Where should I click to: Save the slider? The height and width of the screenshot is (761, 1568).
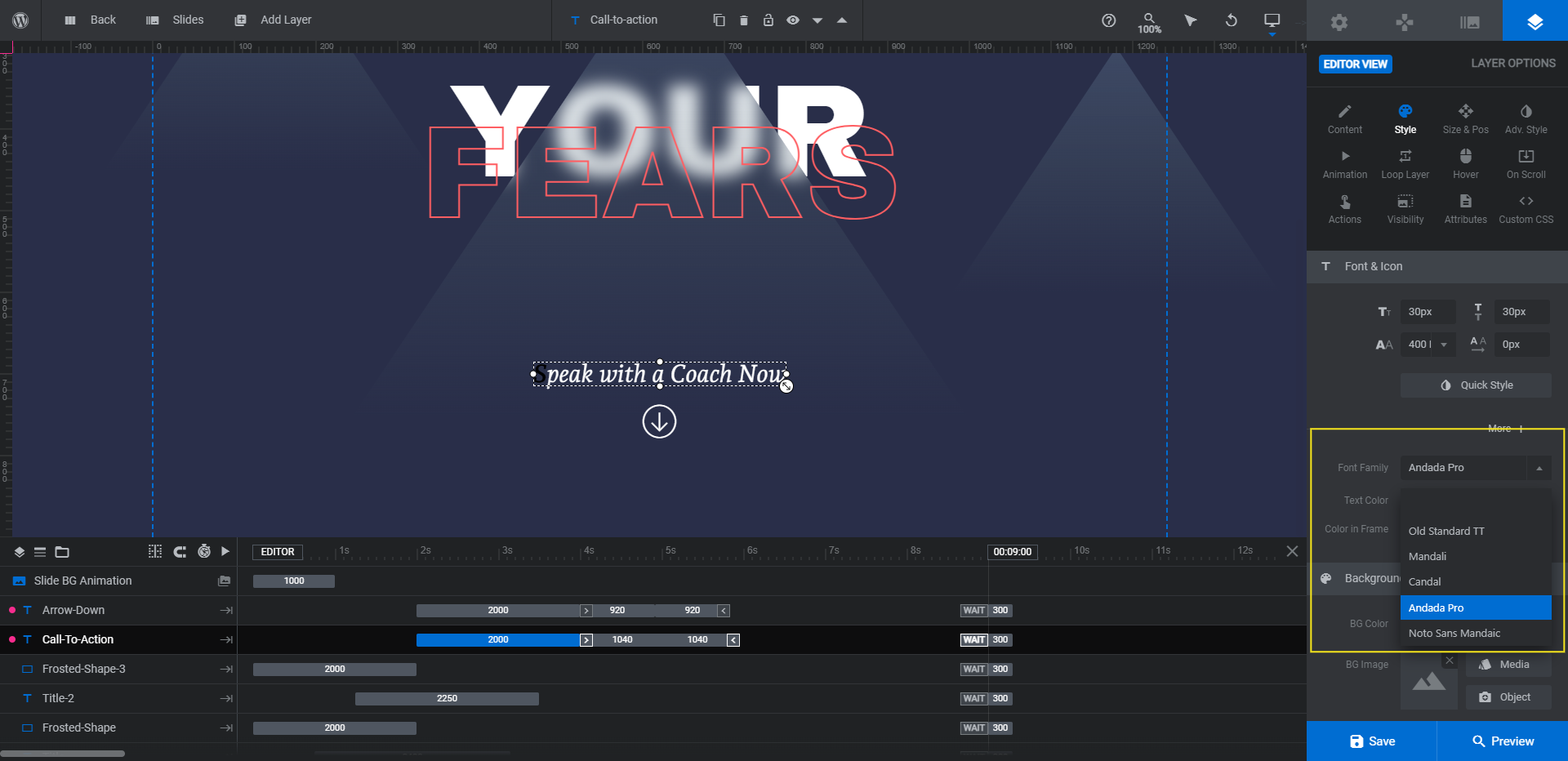point(1372,741)
